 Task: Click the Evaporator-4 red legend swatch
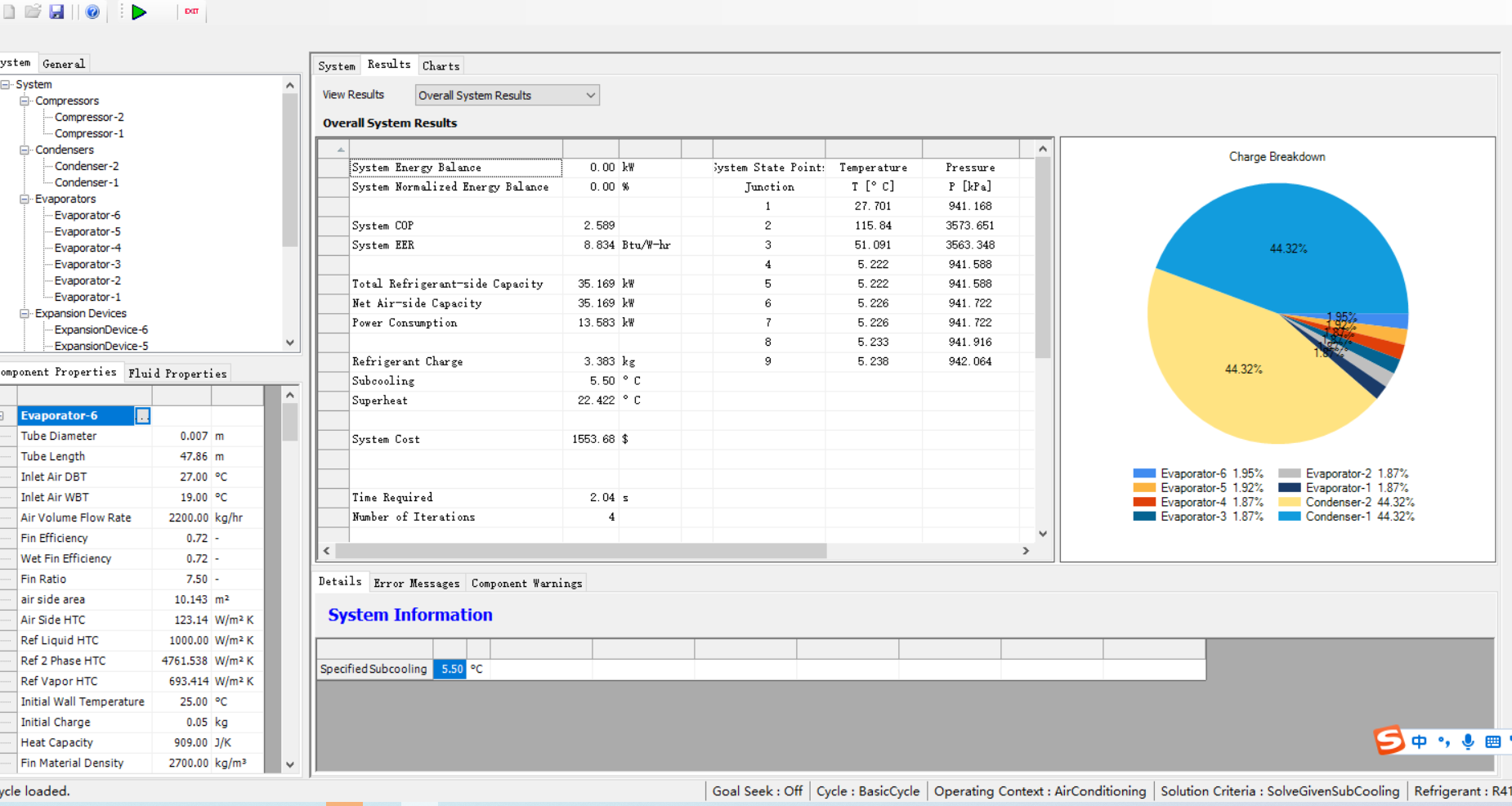[1144, 502]
